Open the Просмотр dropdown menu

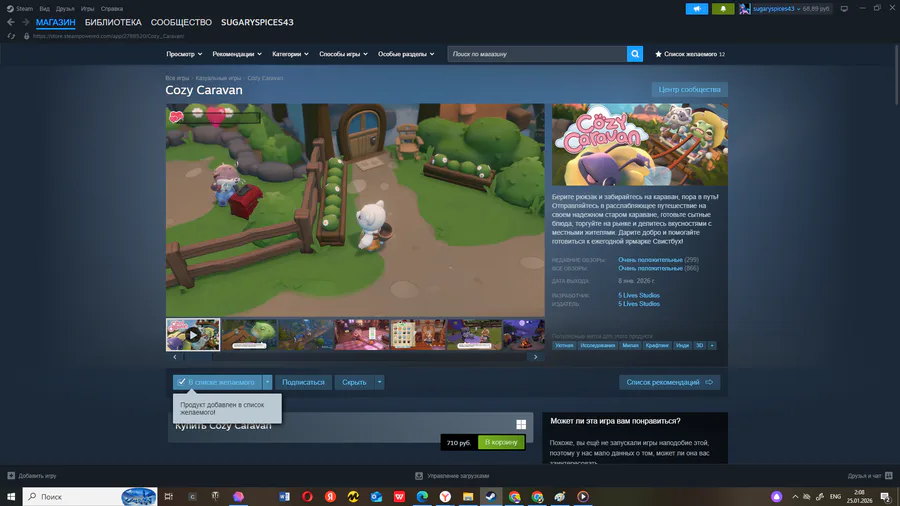point(184,54)
